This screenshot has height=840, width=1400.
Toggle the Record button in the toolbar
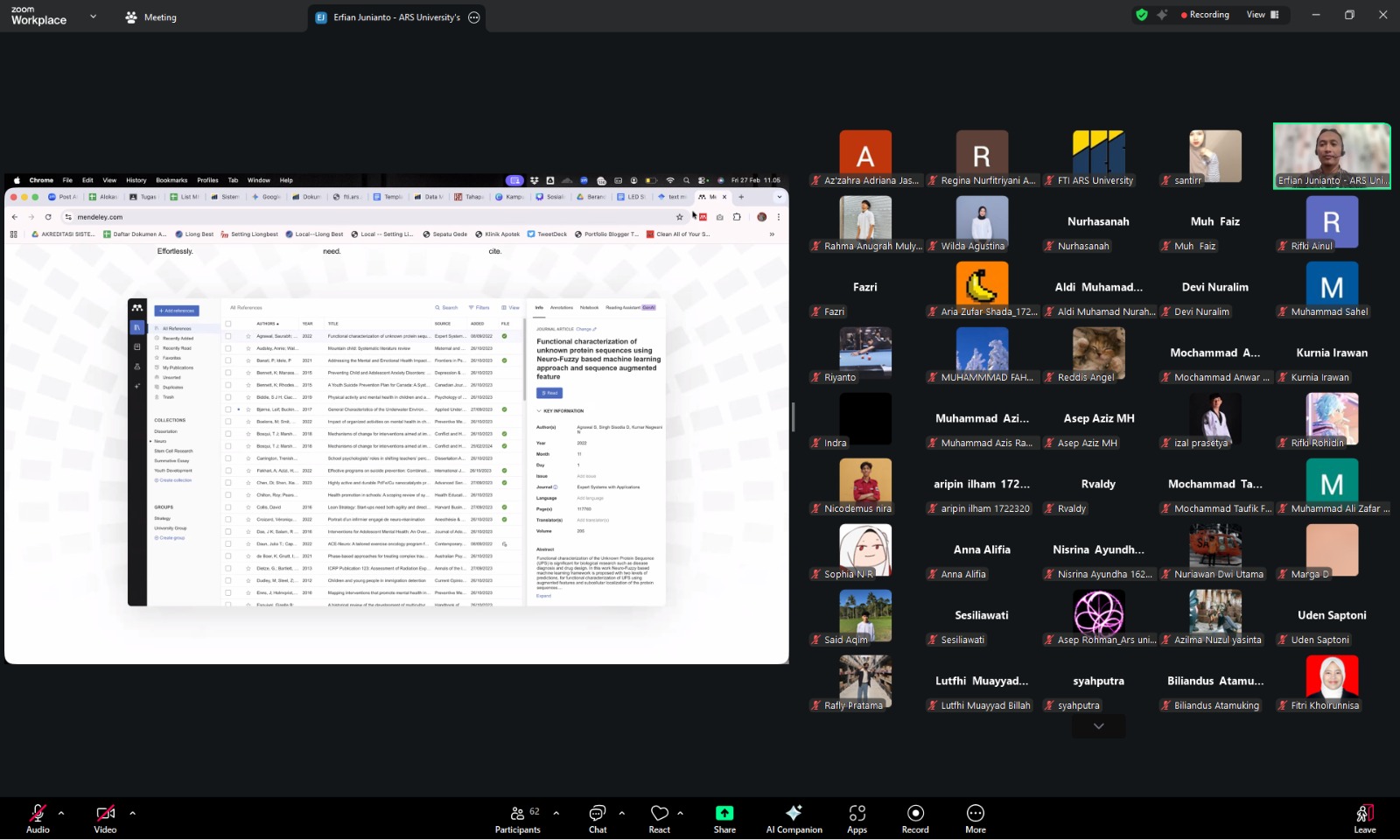tap(915, 818)
